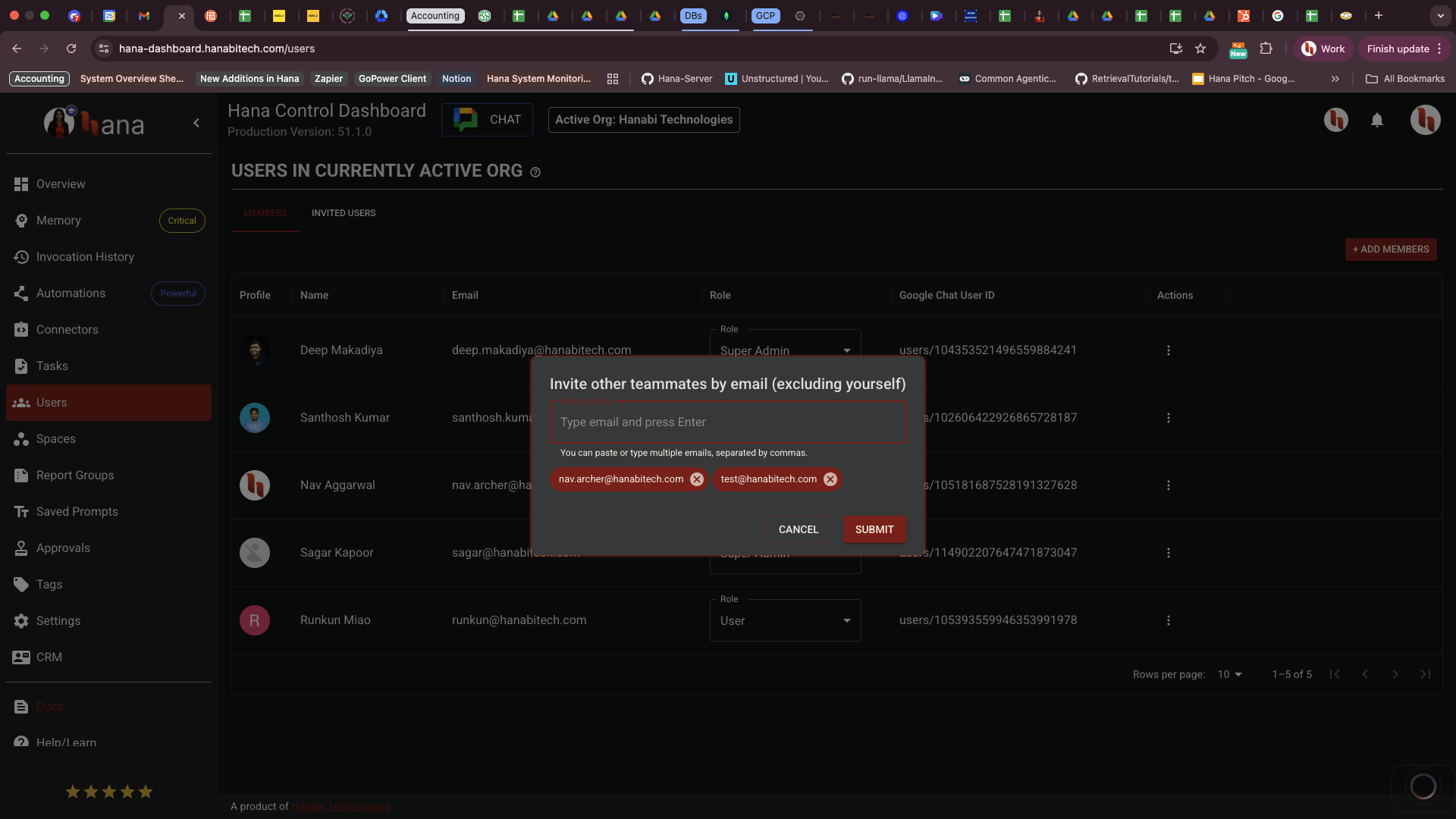Go to Invocation History
This screenshot has width=1456, height=819.
click(108, 257)
